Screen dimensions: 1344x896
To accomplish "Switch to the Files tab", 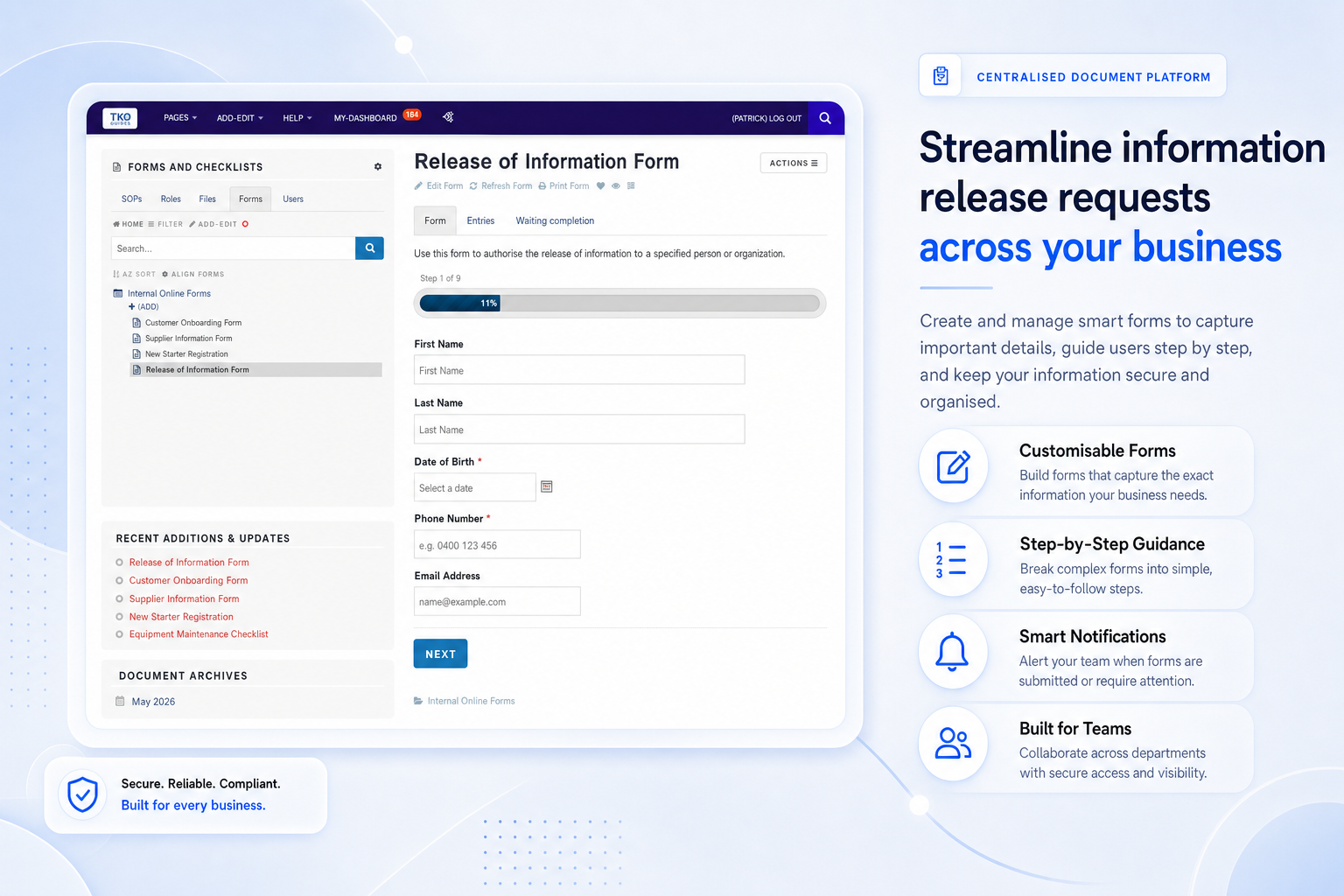I will (x=207, y=199).
